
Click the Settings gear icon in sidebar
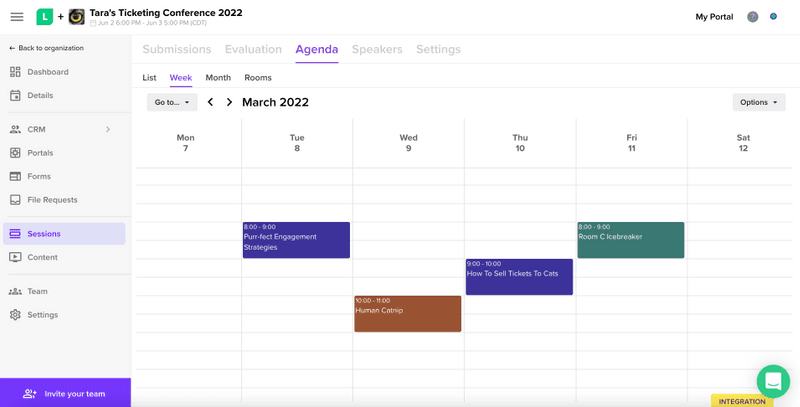point(15,315)
